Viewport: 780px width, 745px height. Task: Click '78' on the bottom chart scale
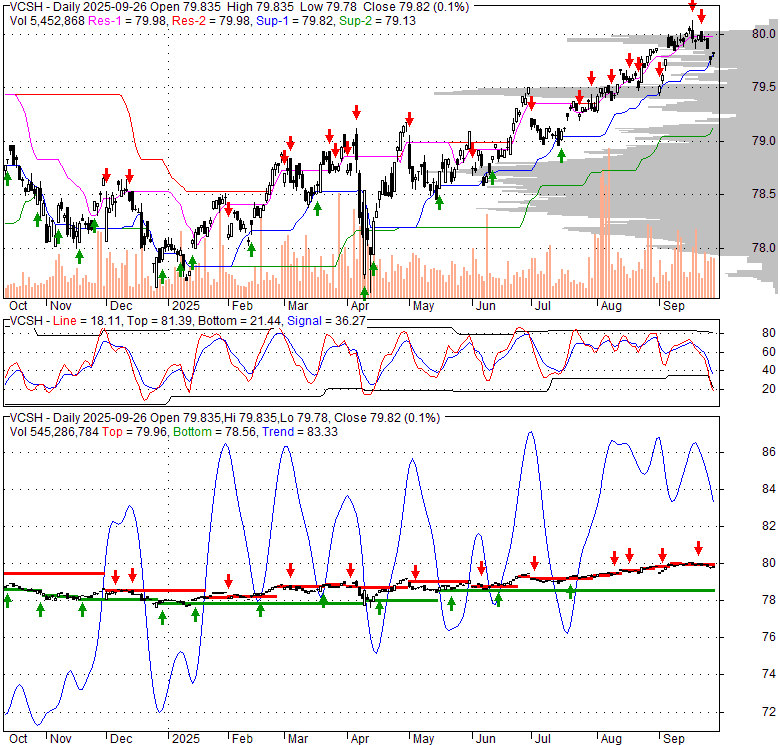[769, 600]
